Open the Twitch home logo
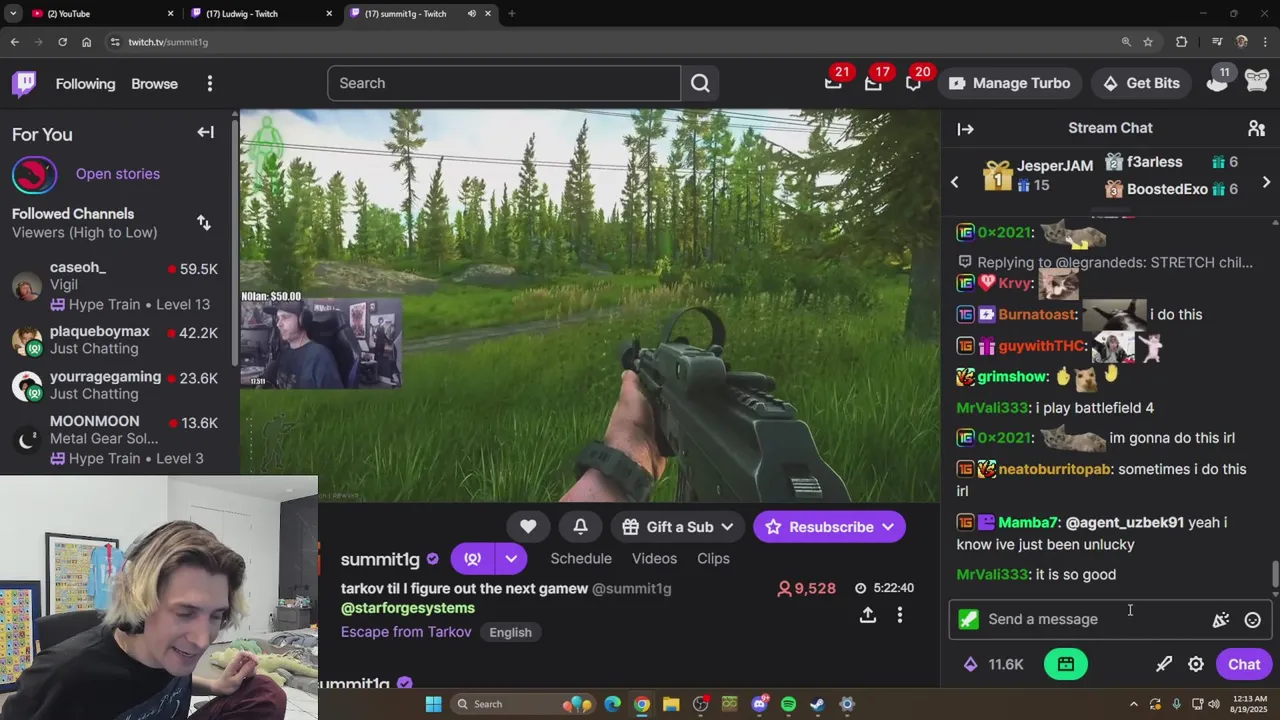The image size is (1280, 720). (x=24, y=84)
